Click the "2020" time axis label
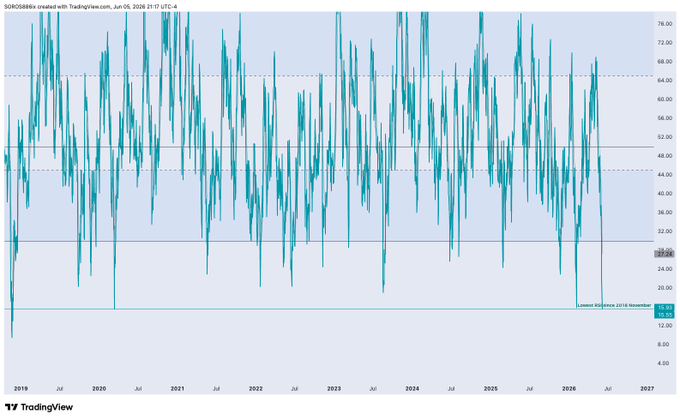Viewport: 680px width, 420px height. coord(99,389)
